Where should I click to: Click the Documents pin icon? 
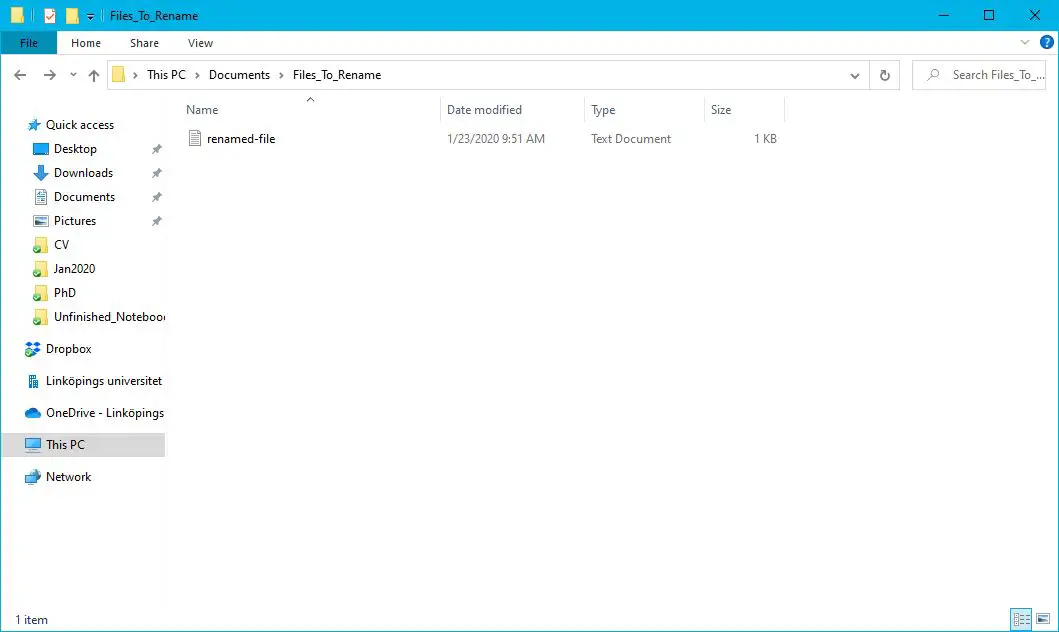click(157, 197)
